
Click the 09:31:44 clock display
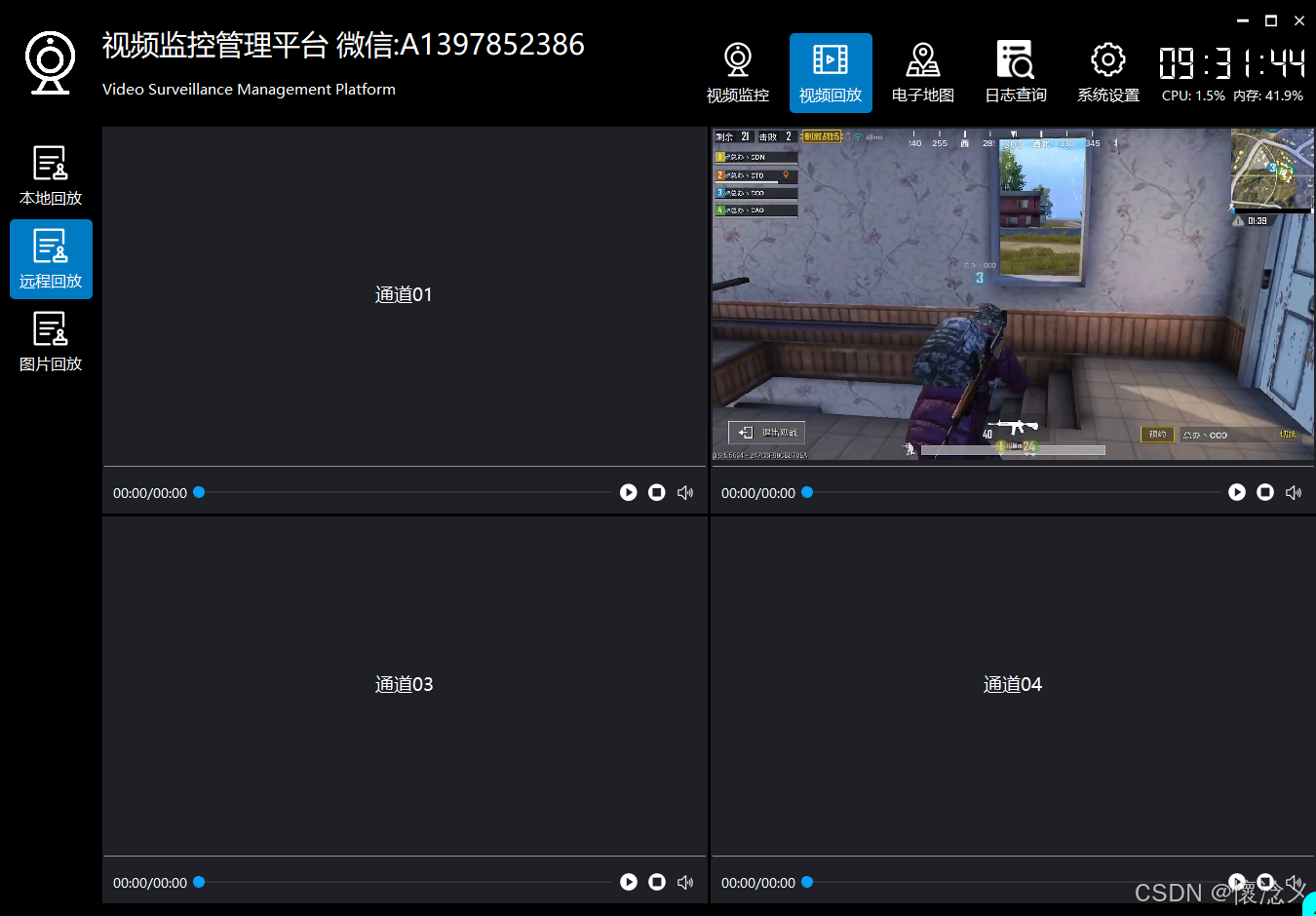point(1232,63)
